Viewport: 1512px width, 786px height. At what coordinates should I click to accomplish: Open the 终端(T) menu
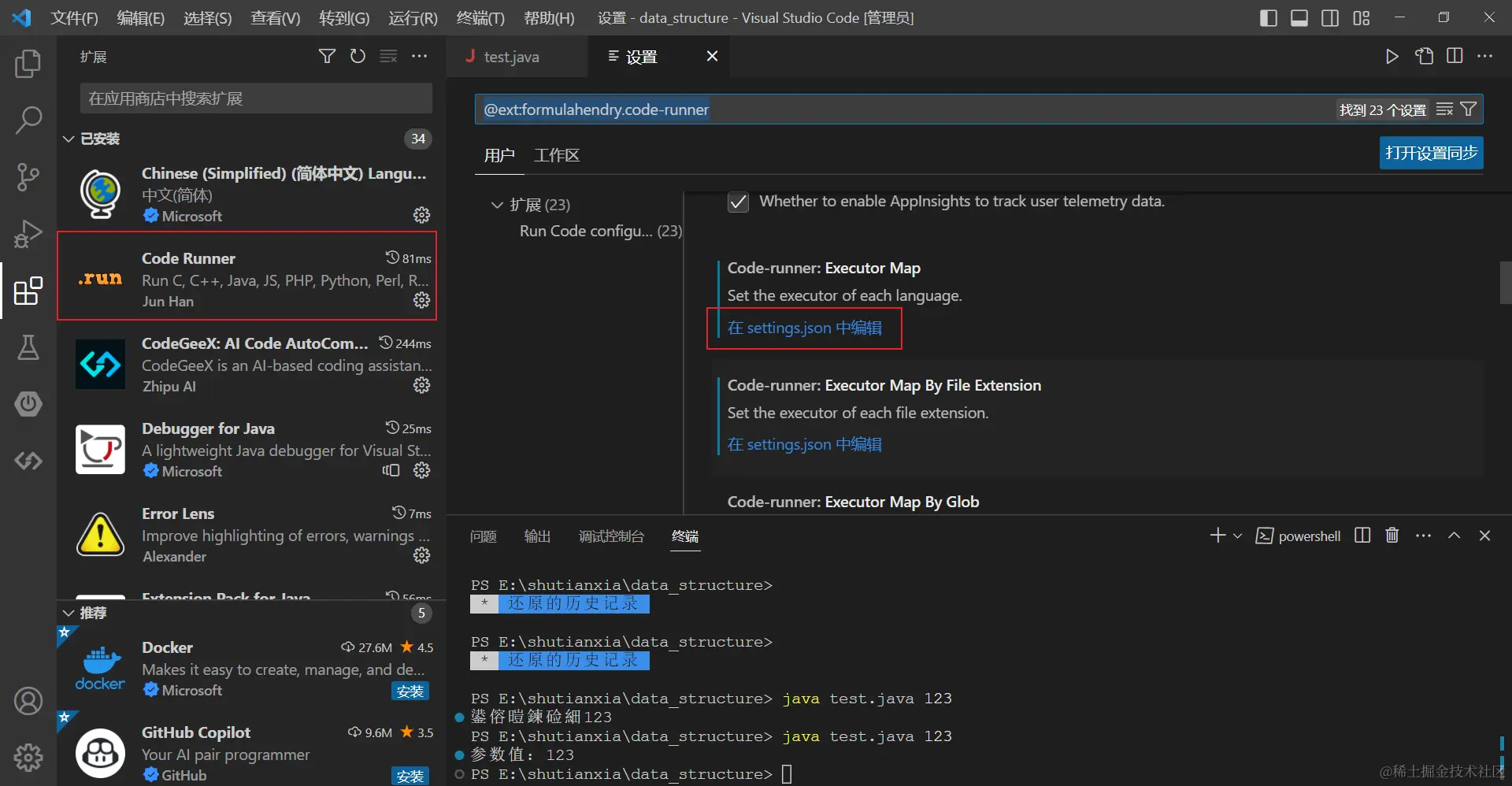(x=480, y=17)
